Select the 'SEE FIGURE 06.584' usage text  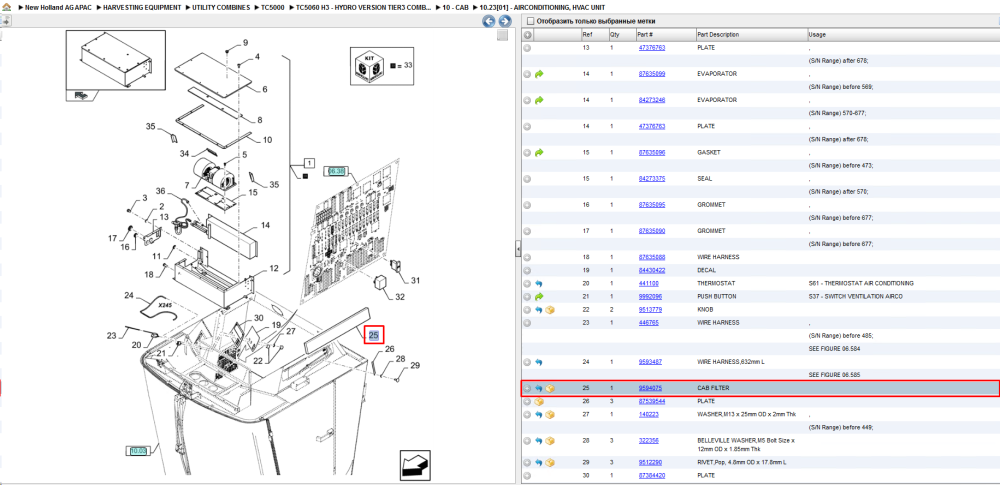pyautogui.click(x=832, y=349)
